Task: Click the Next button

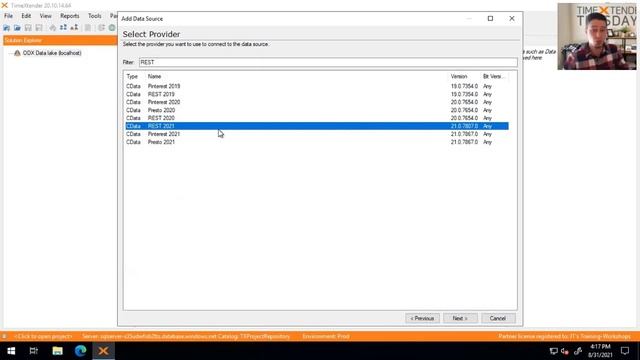Action: click(x=460, y=318)
